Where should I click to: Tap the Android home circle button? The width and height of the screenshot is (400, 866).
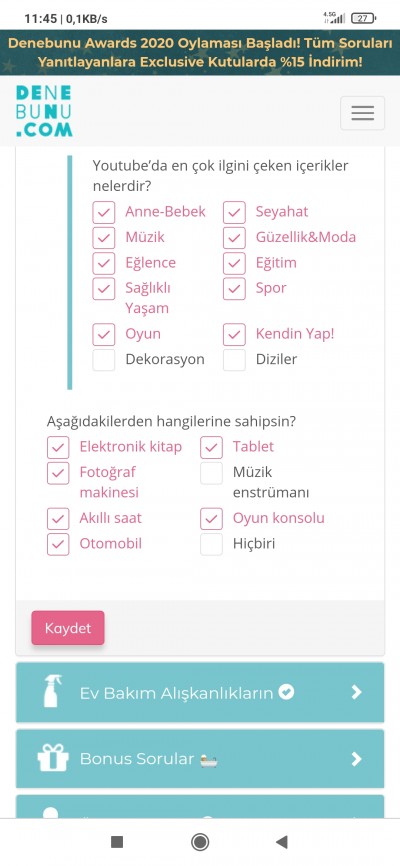click(200, 842)
